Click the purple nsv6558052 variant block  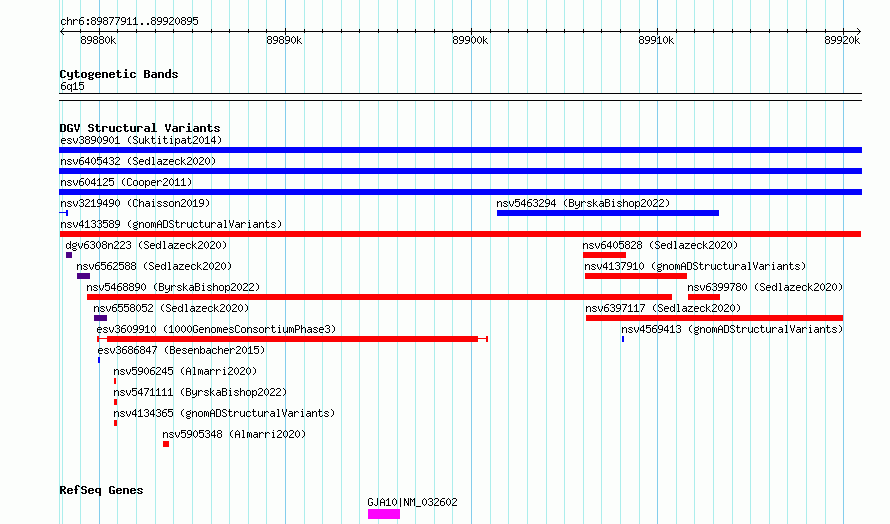click(x=100, y=318)
